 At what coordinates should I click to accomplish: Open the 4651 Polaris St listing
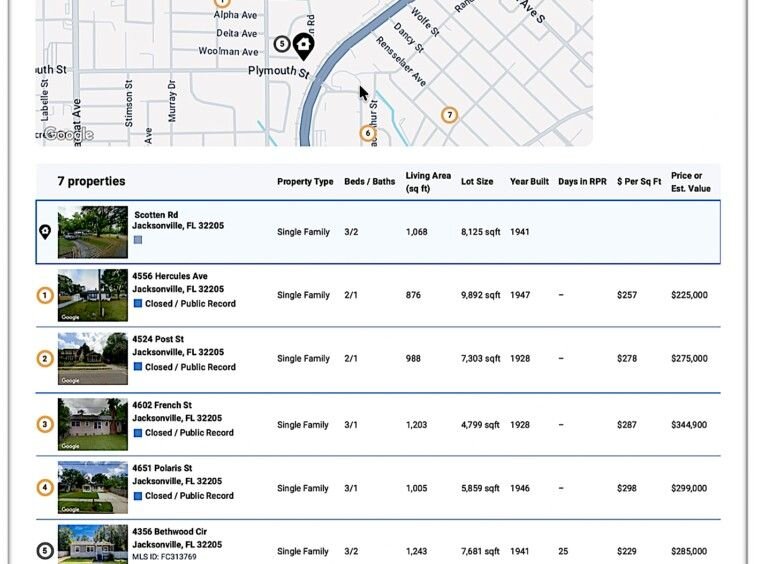[x=162, y=468]
